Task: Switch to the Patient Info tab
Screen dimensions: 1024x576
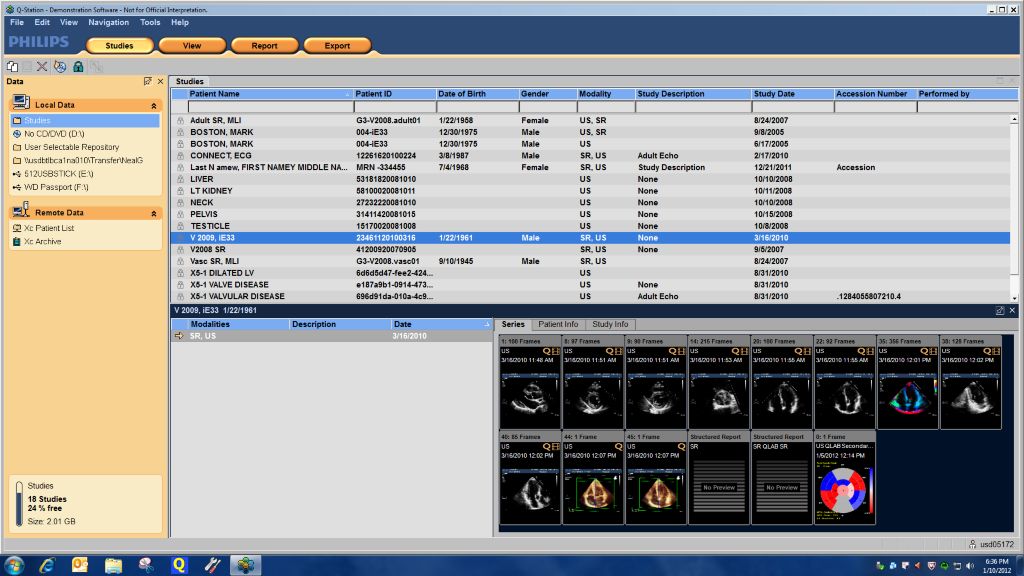Action: tap(558, 324)
